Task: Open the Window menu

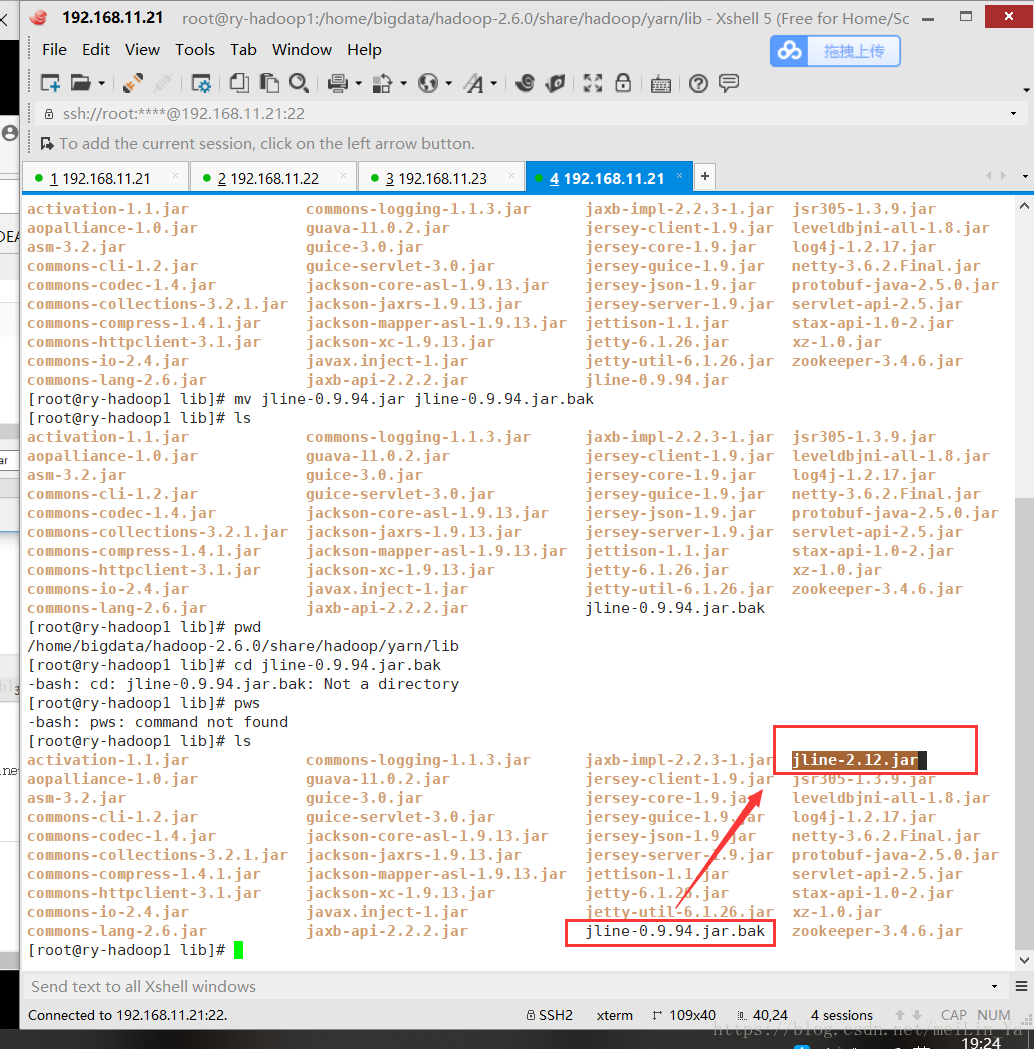Action: (302, 50)
